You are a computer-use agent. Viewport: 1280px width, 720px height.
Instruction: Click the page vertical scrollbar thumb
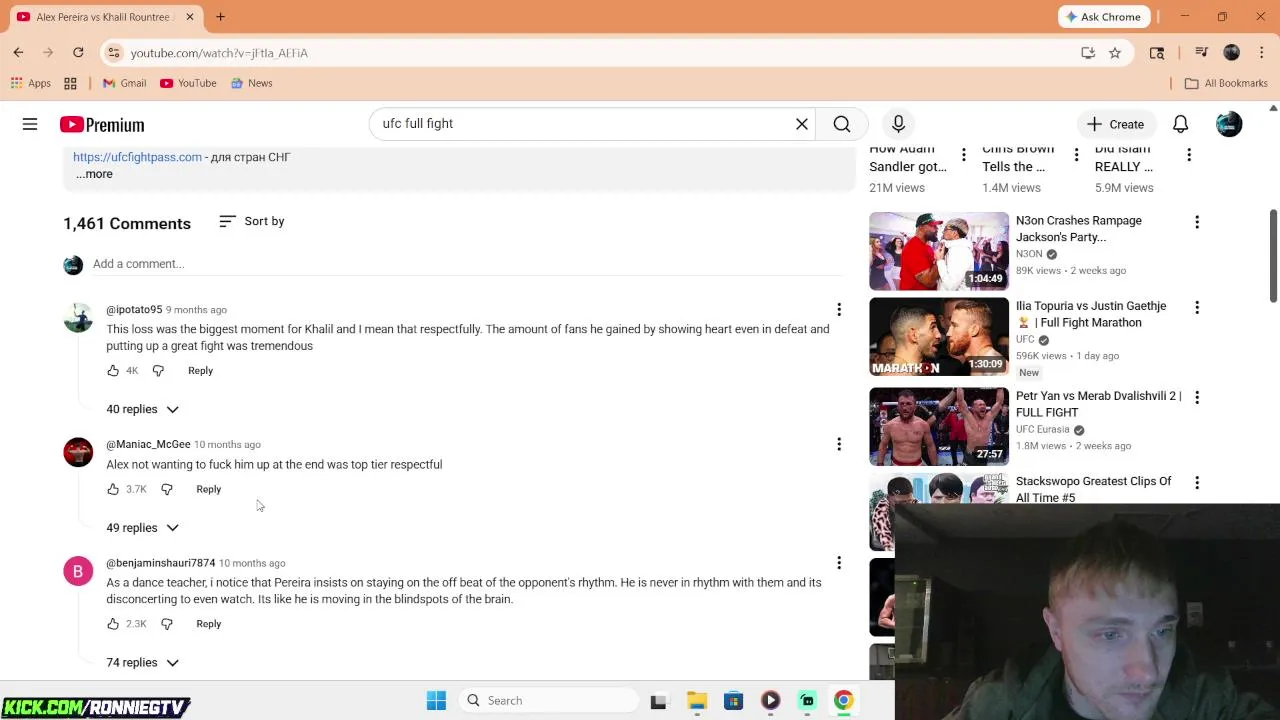[x=1273, y=255]
